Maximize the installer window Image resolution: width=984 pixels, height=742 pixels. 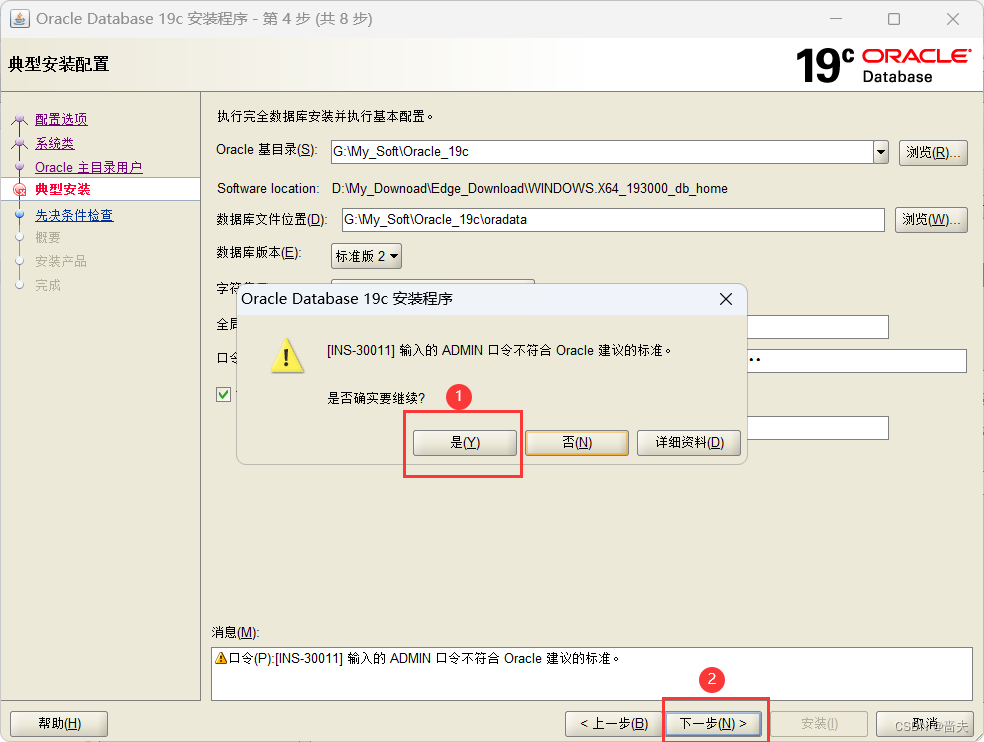894,19
